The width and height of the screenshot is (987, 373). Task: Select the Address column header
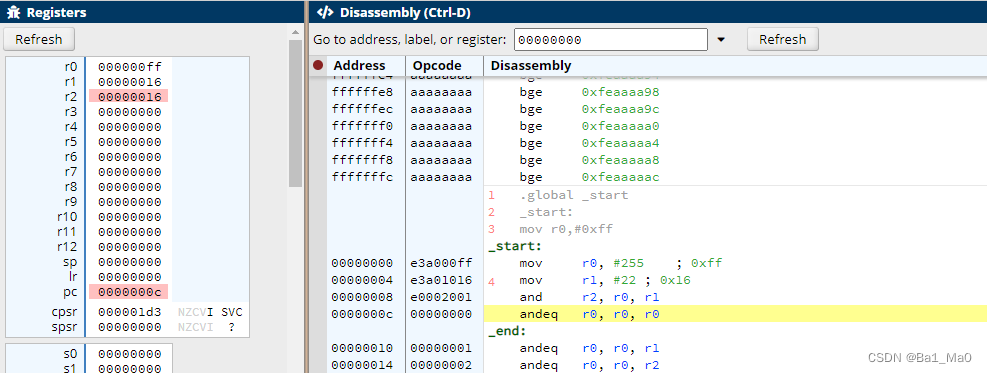(359, 65)
